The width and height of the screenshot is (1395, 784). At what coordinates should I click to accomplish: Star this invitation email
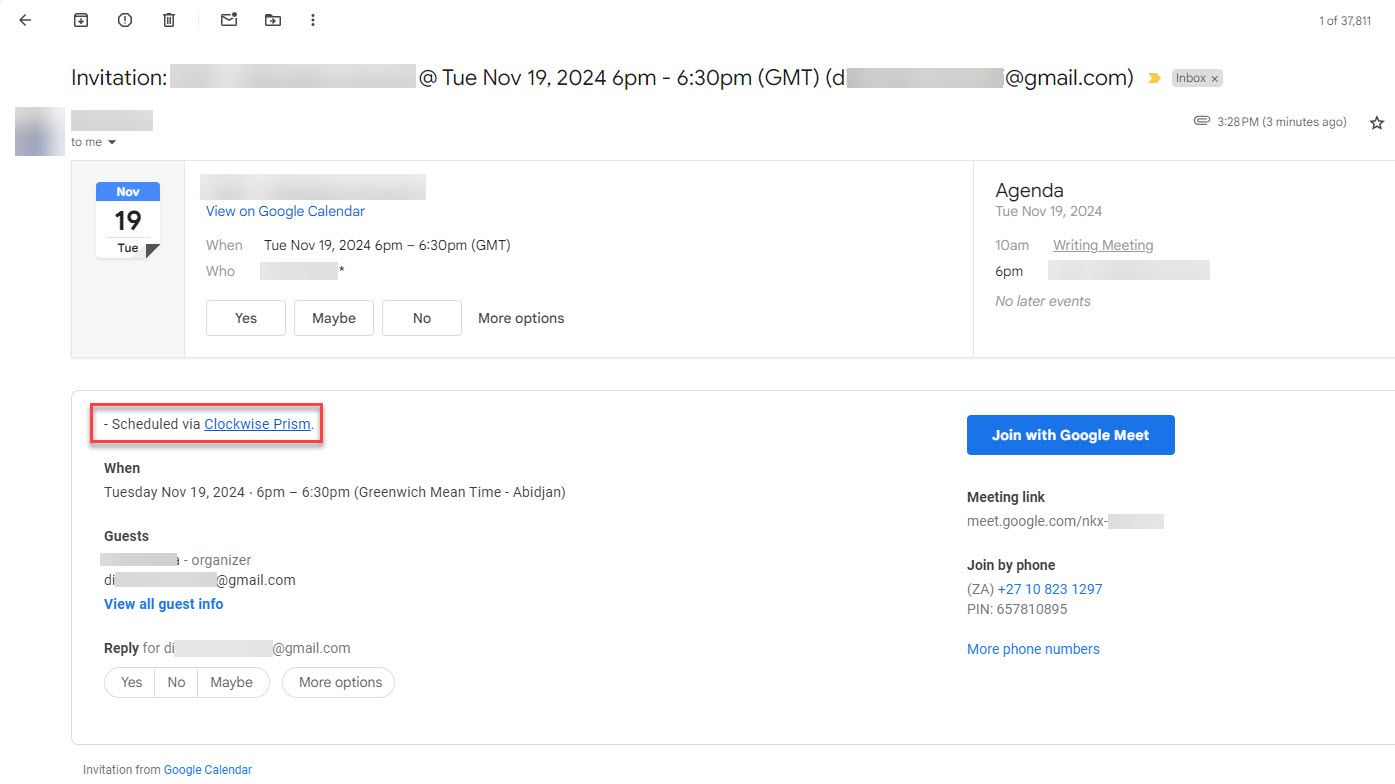(1376, 123)
